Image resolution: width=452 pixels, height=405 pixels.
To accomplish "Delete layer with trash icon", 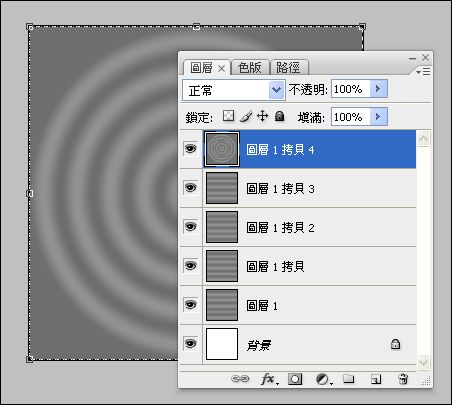I will pos(403,379).
